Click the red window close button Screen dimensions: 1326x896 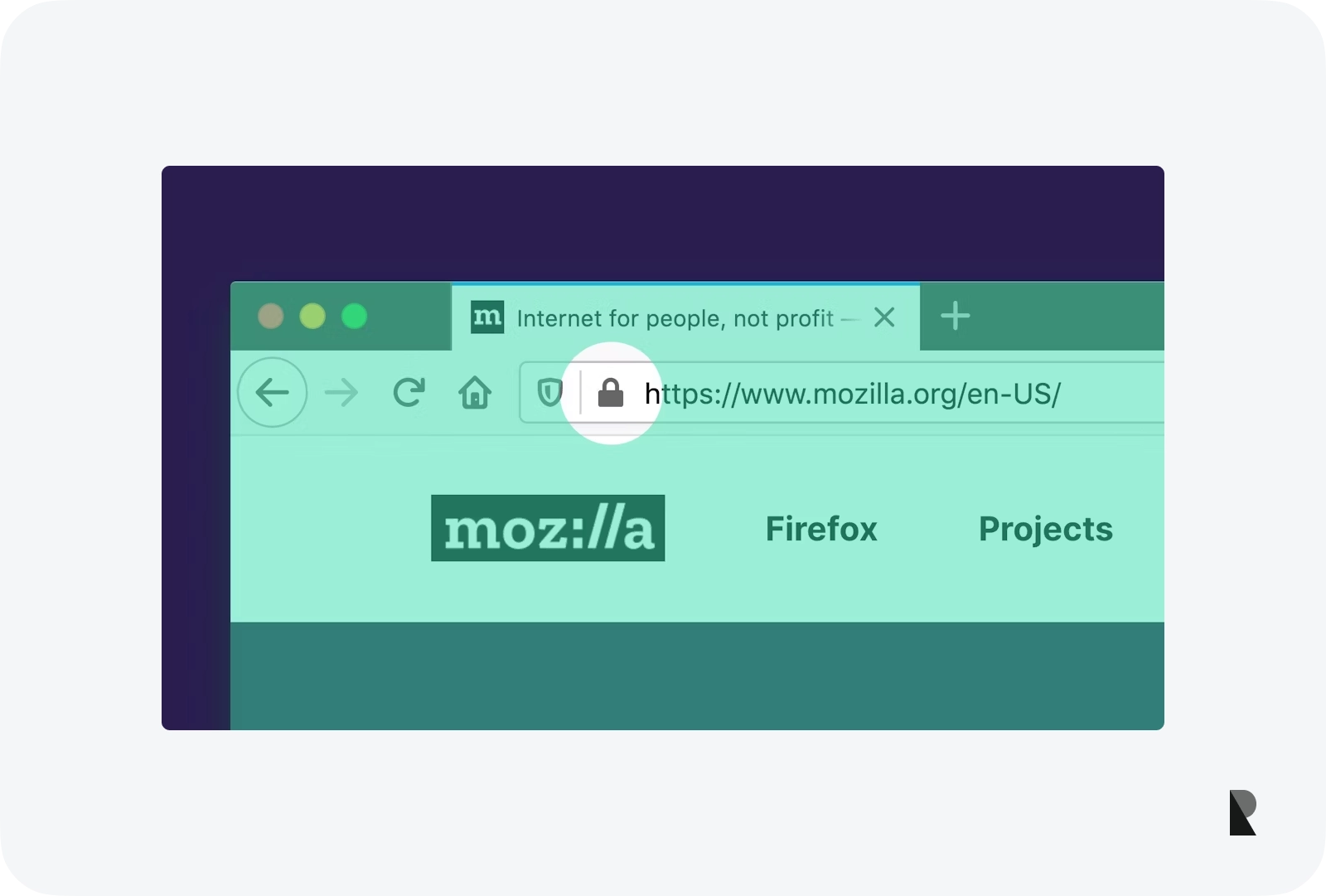(271, 317)
